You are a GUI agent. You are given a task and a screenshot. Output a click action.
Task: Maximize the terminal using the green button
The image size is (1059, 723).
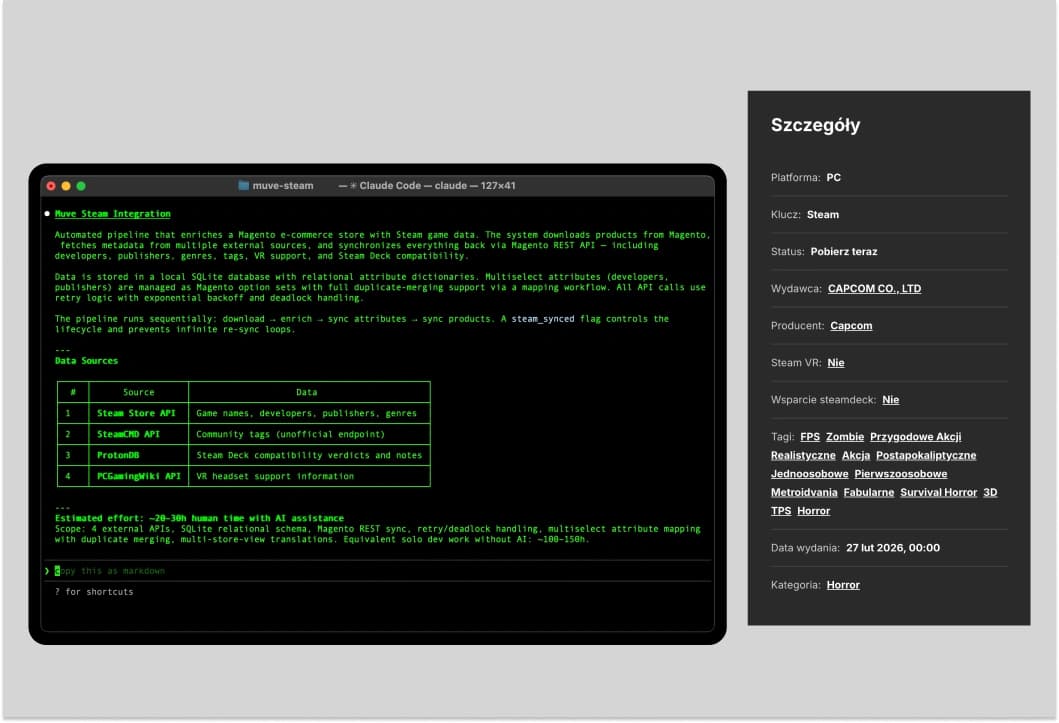(81, 186)
